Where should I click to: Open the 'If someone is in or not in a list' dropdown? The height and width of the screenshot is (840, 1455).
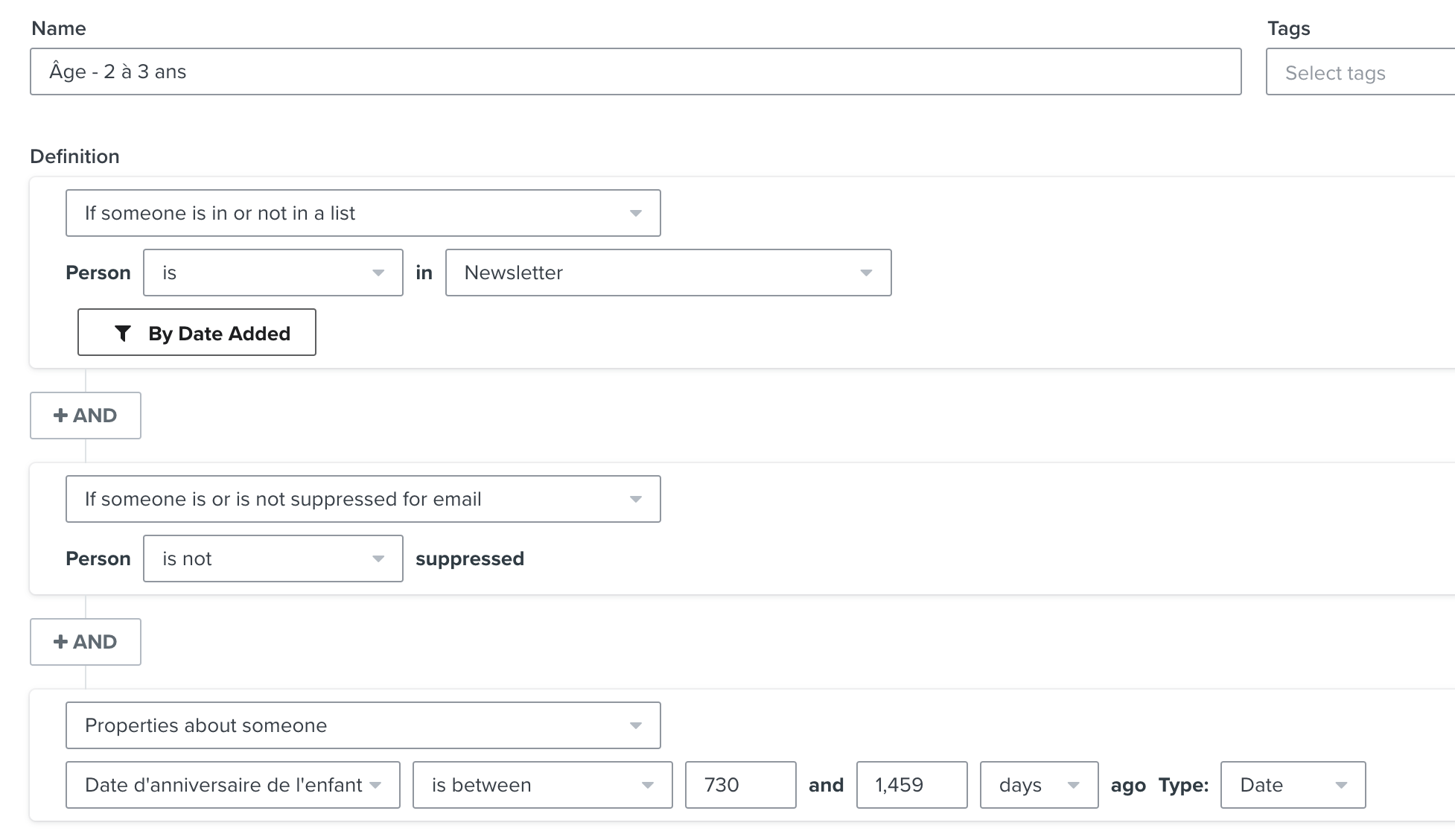(x=363, y=213)
